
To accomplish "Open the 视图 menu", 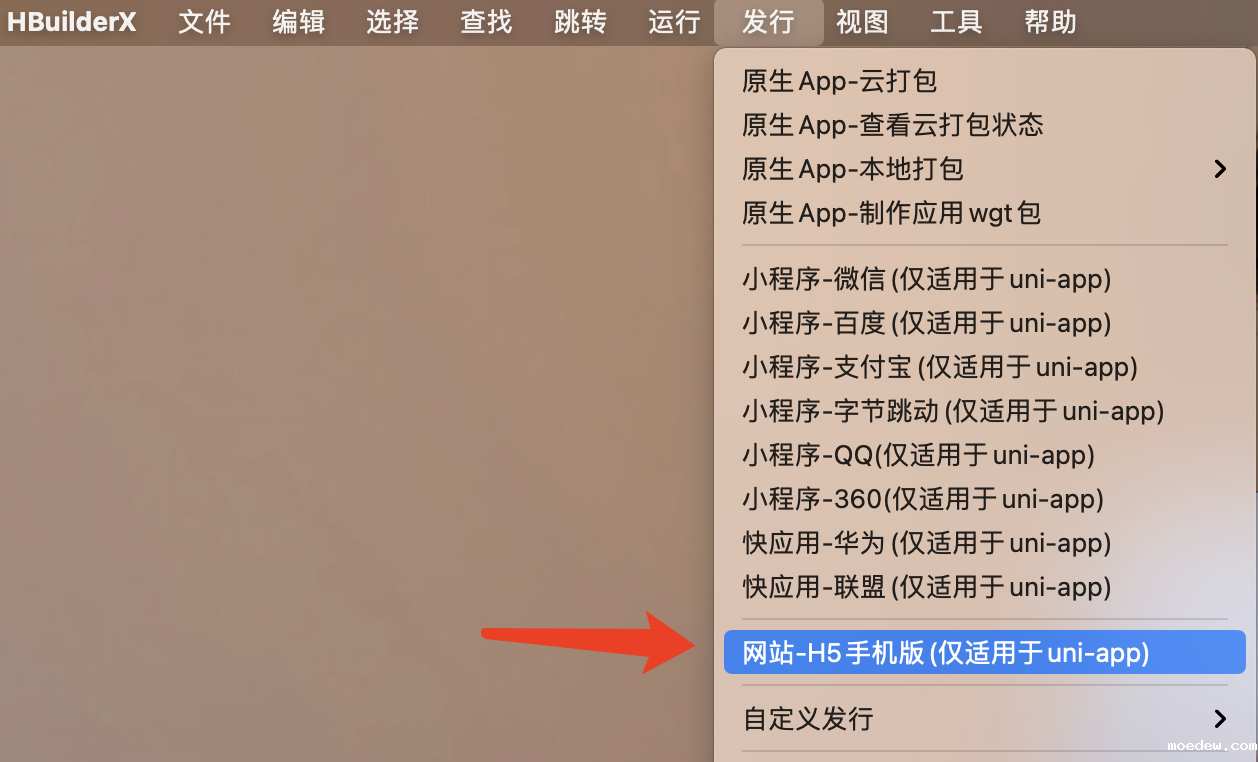I will tap(862, 21).
